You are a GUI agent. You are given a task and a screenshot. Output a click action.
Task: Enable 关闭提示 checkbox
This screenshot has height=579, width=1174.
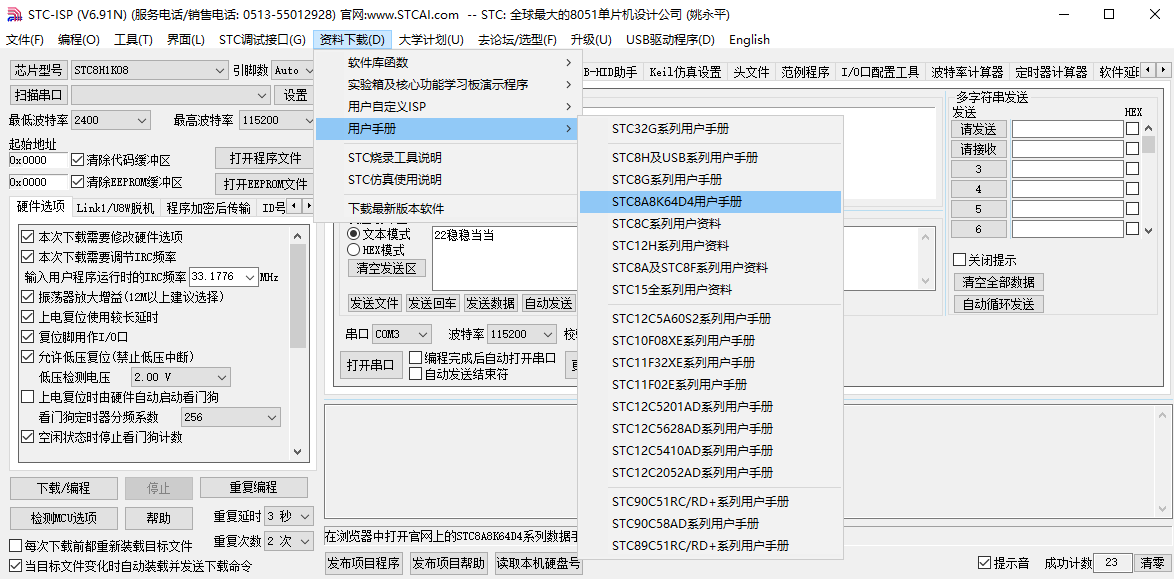(985, 260)
